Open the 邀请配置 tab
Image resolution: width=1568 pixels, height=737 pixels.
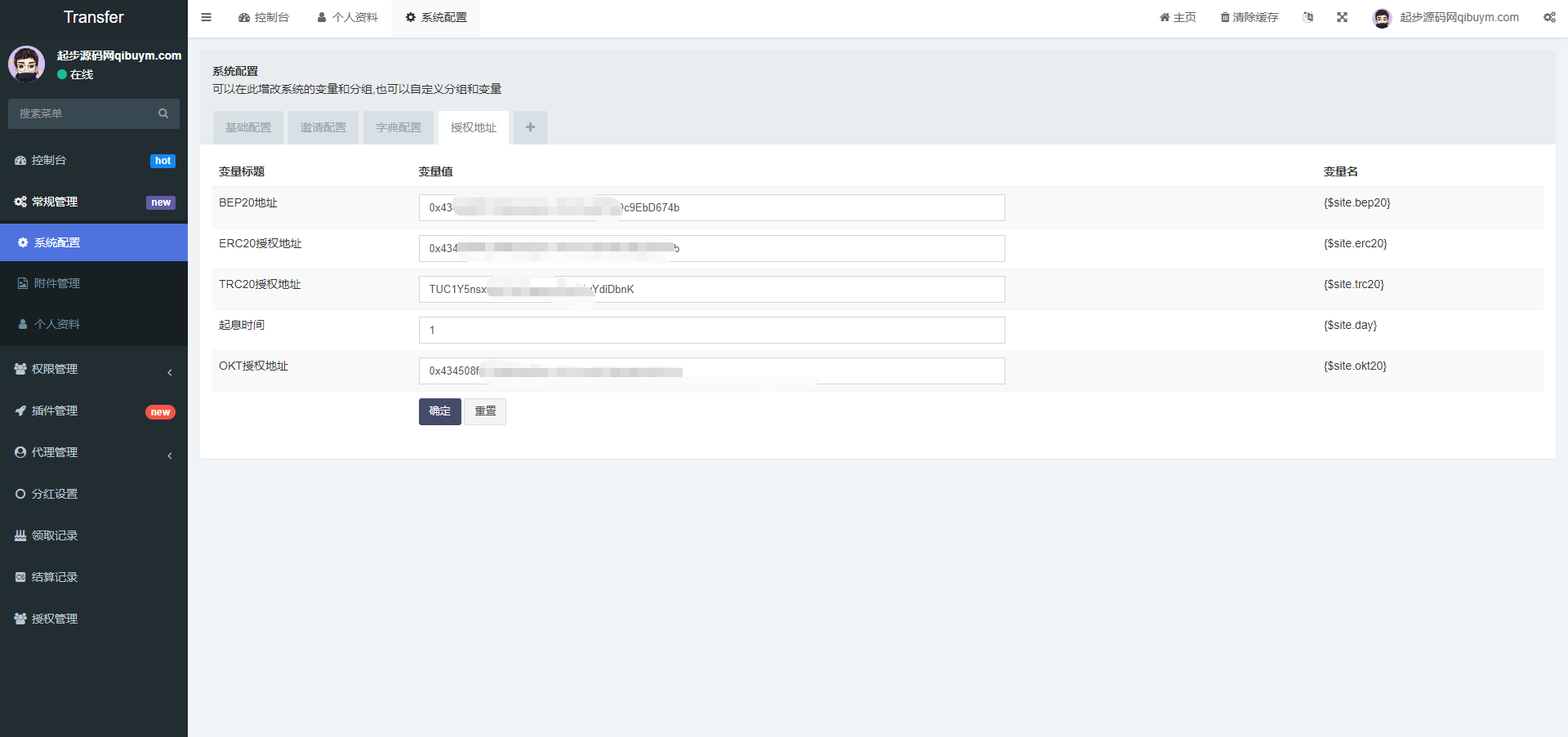click(323, 127)
